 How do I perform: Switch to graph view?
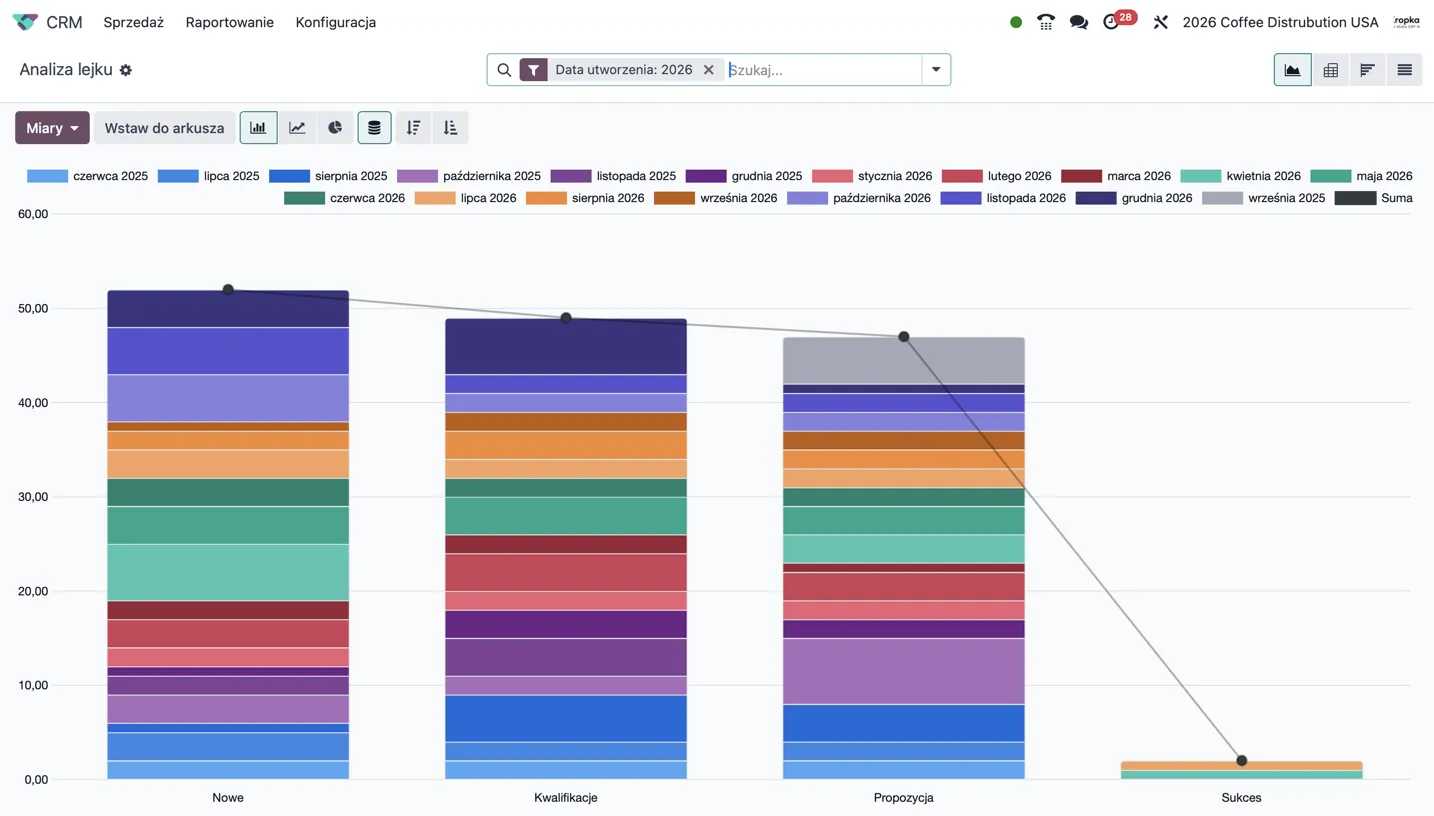click(x=1293, y=70)
